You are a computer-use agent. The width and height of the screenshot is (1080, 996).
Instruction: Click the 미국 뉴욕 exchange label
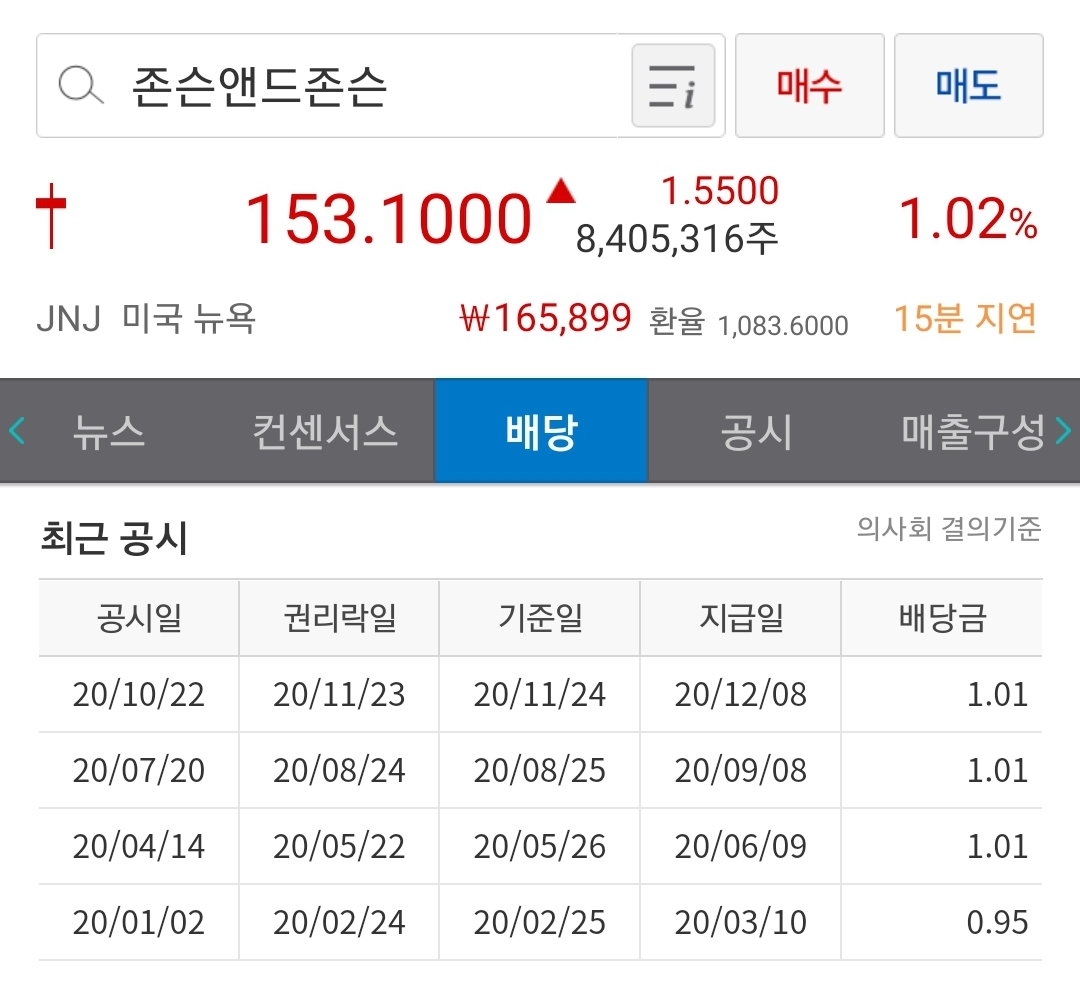[189, 318]
